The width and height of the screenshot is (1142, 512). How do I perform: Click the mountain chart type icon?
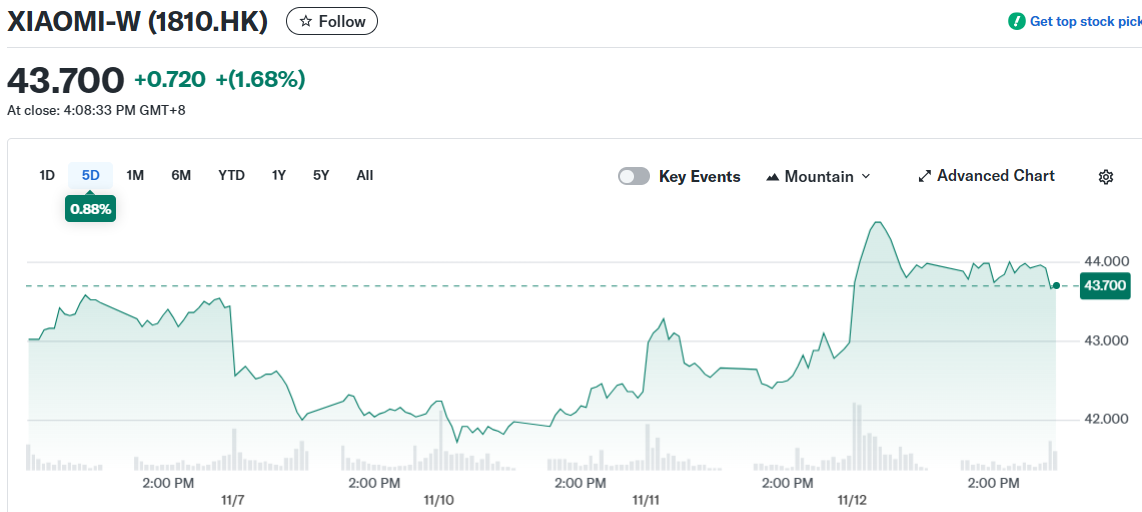point(772,177)
